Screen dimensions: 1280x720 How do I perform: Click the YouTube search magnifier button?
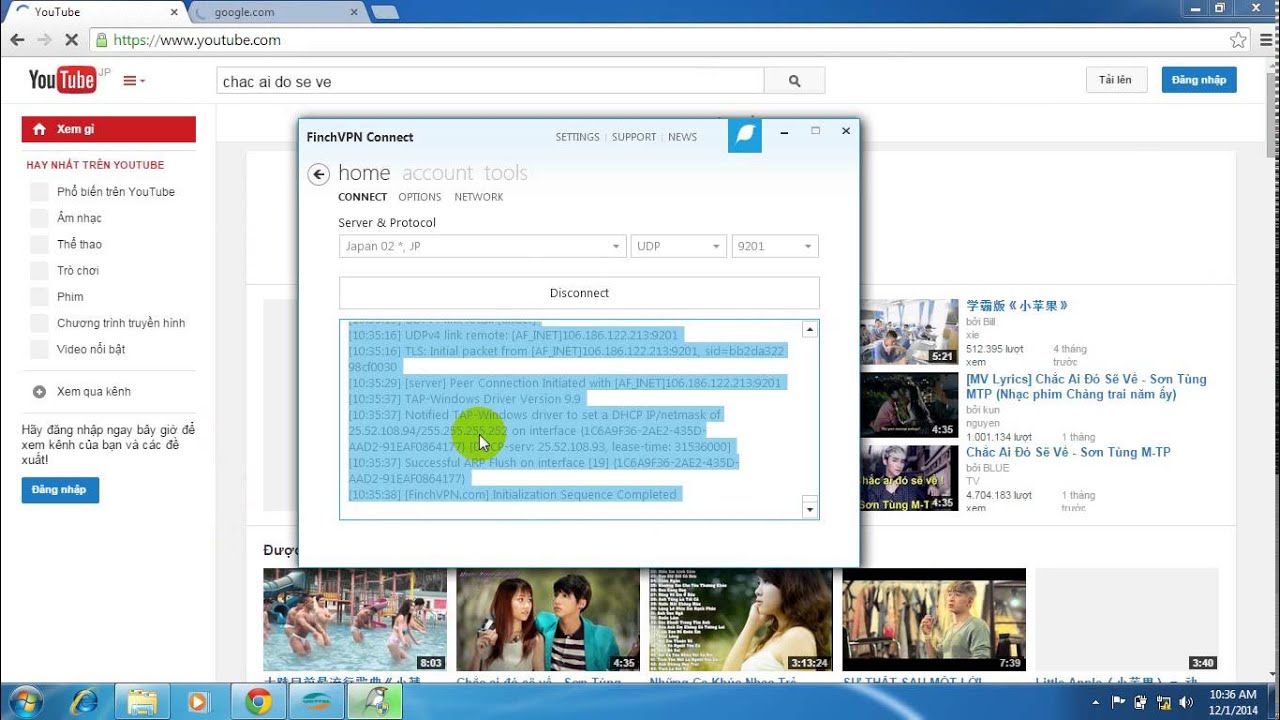coord(794,81)
